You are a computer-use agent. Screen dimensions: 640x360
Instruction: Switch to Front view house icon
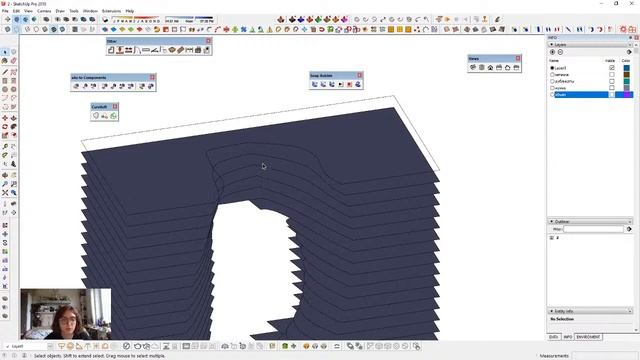[x=490, y=67]
